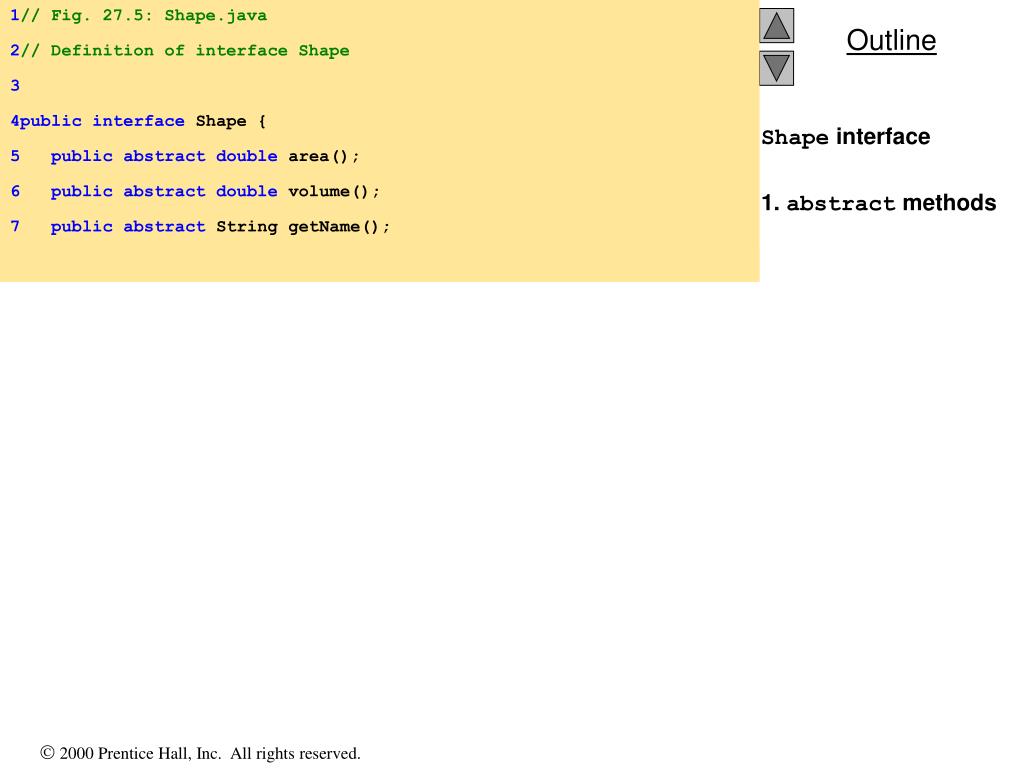Click the Prentice Hall copyright notice
1024x768 pixels.
coord(200,753)
